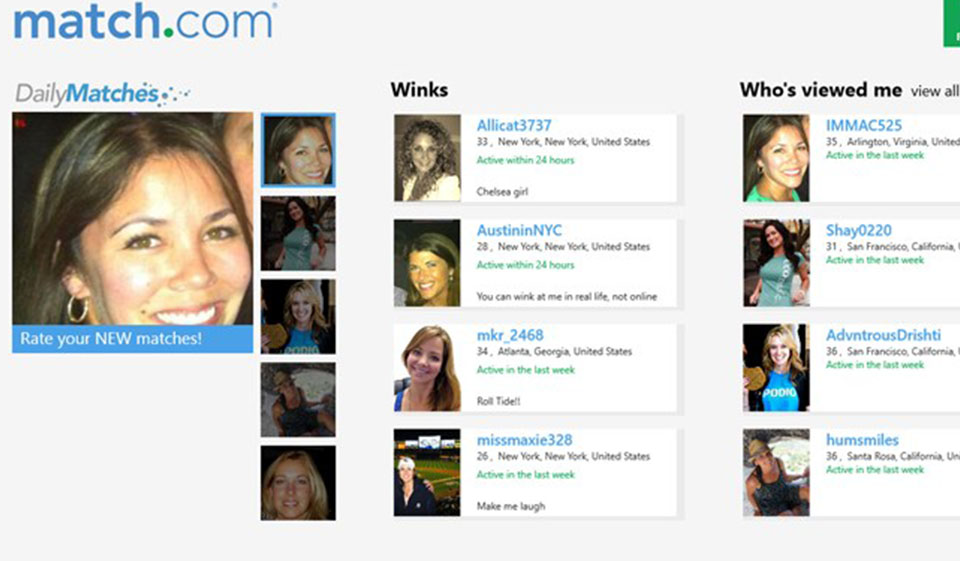This screenshot has height=561, width=960.
Task: Choose Daily Matches thumbnail with blue PODIO shirt
Action: coord(298,316)
